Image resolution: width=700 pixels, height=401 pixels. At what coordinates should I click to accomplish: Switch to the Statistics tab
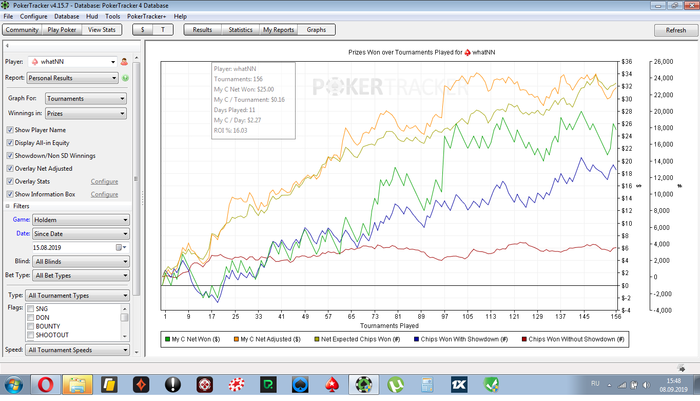click(x=240, y=29)
